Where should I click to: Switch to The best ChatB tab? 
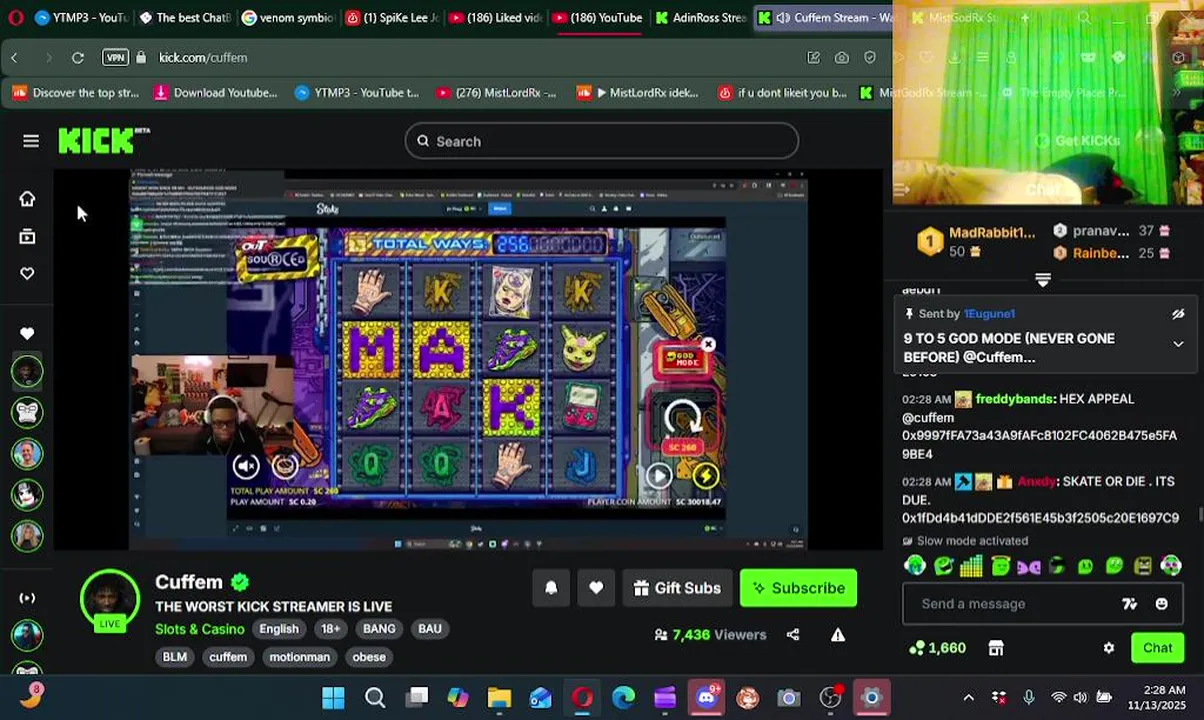[185, 17]
